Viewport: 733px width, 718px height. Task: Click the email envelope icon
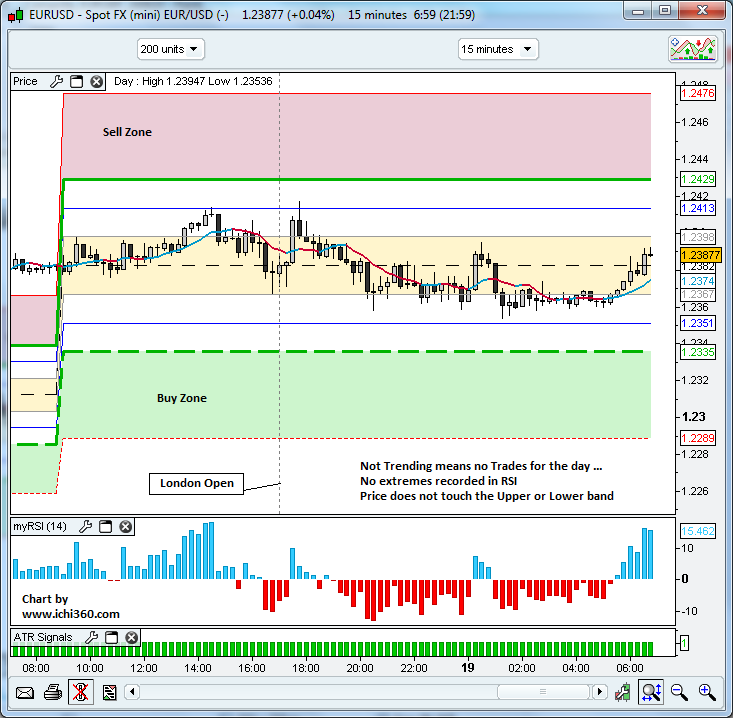pyautogui.click(x=25, y=692)
